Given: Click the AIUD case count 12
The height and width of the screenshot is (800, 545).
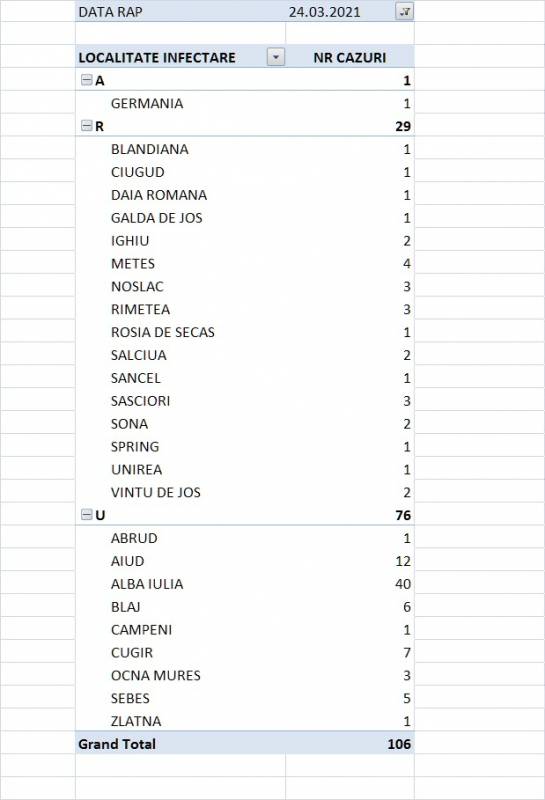Looking at the screenshot, I should tap(403, 561).
